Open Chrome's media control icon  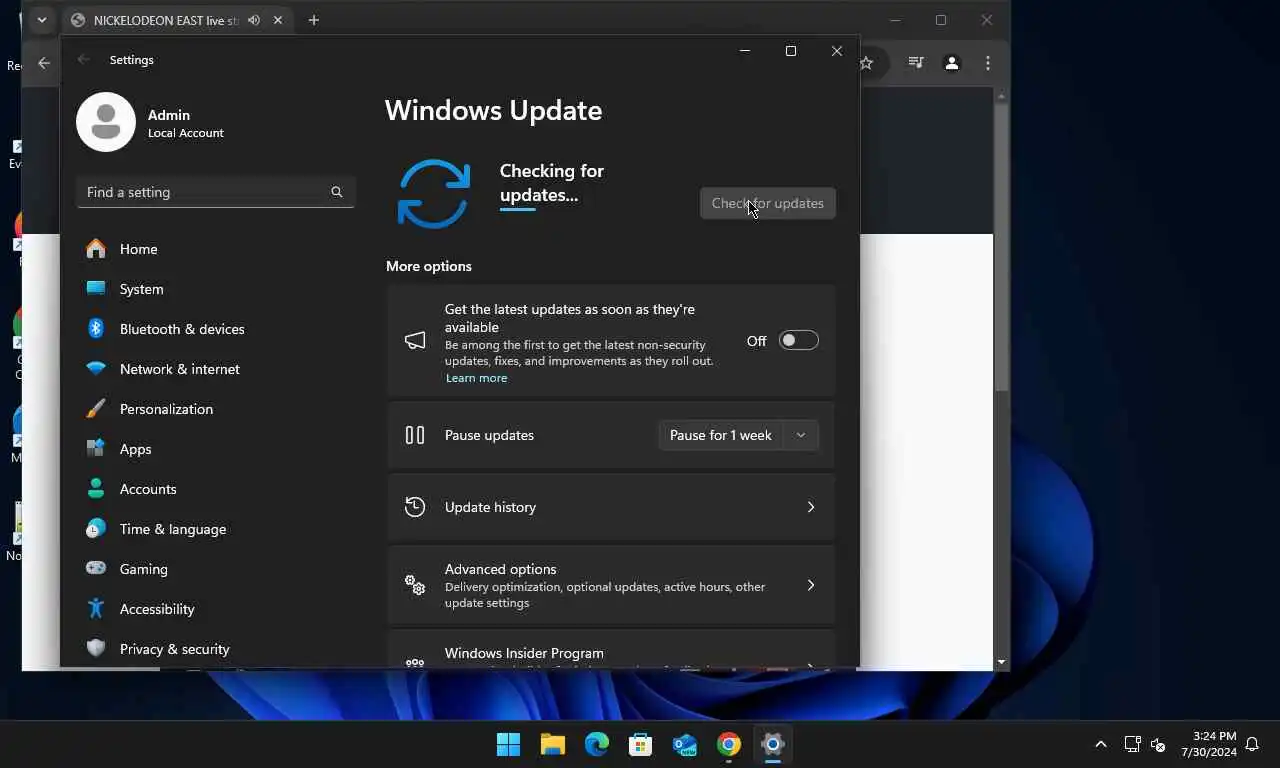[916, 63]
